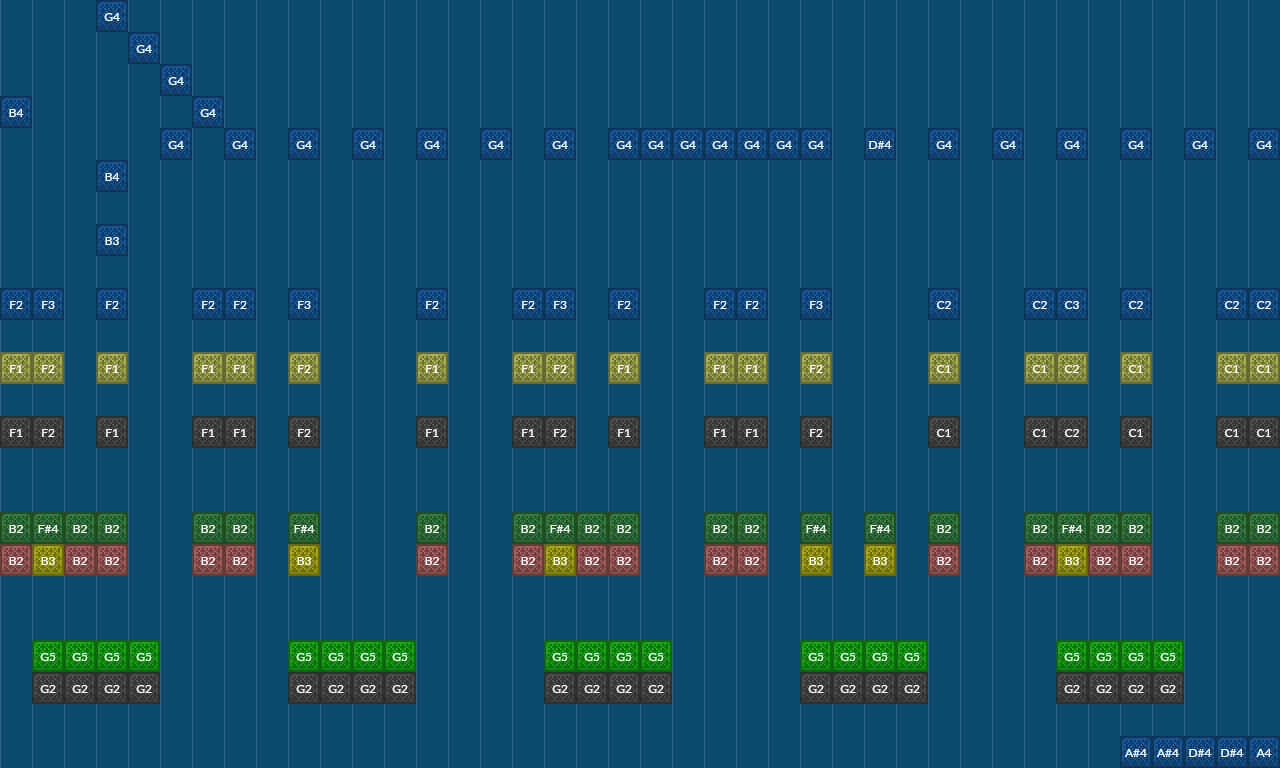Image resolution: width=1280 pixels, height=768 pixels.
Task: Select the A4 note in the bottom row
Action: click(1264, 752)
